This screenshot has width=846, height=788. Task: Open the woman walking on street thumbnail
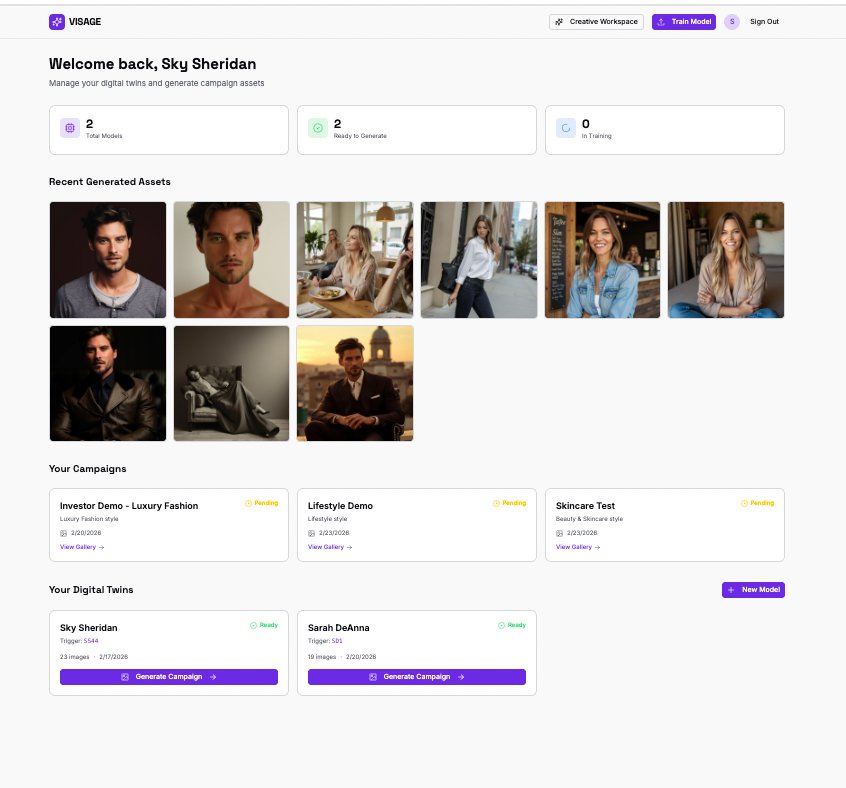pos(479,260)
